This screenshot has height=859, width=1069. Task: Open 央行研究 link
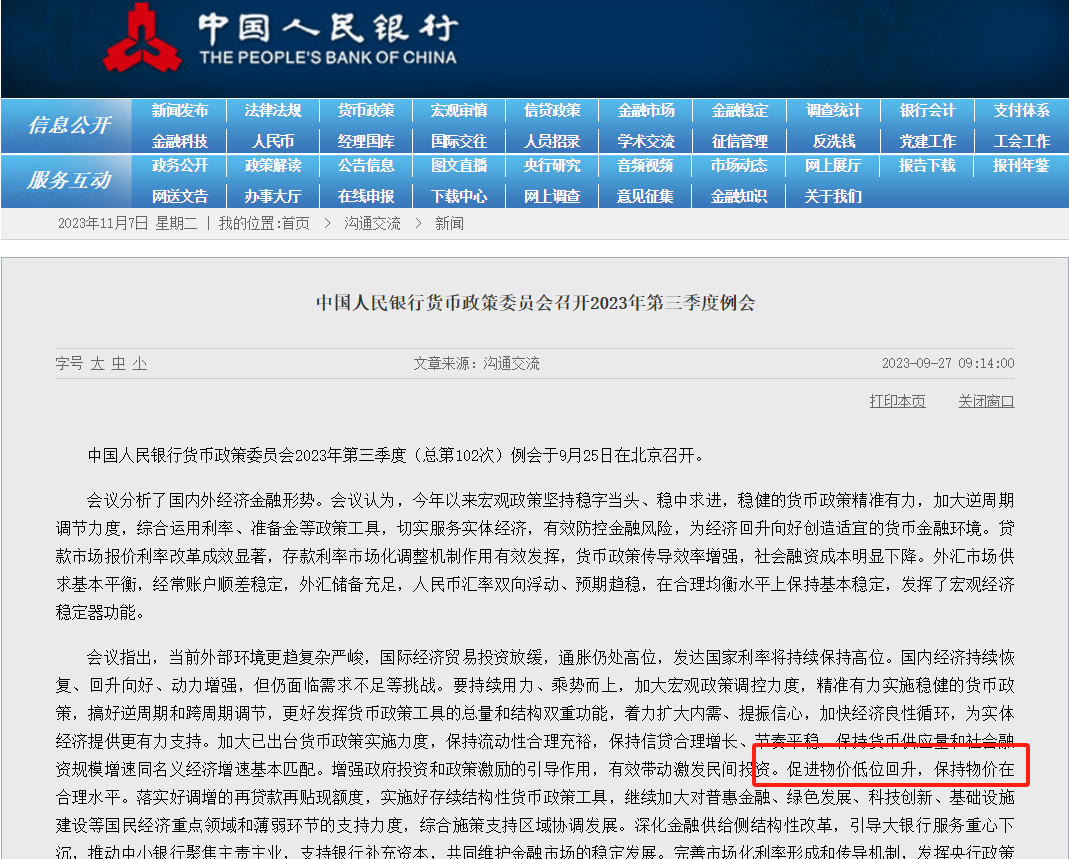pyautogui.click(x=552, y=165)
